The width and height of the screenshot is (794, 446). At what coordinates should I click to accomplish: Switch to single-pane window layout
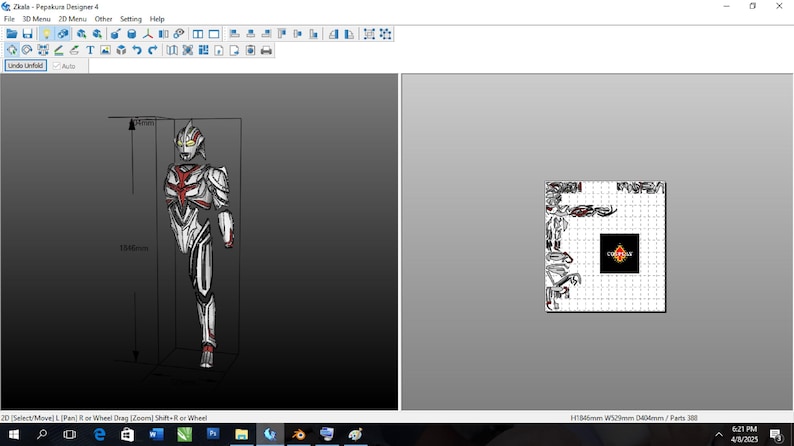[214, 34]
